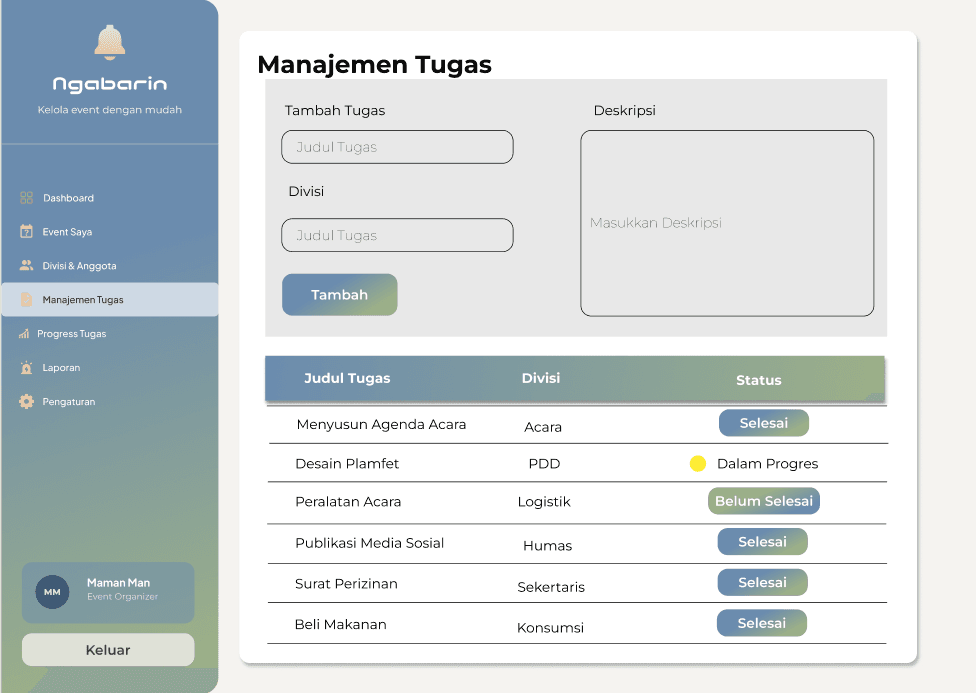The width and height of the screenshot is (976, 693).
Task: Click the Dashboard grid icon
Action: click(x=26, y=198)
